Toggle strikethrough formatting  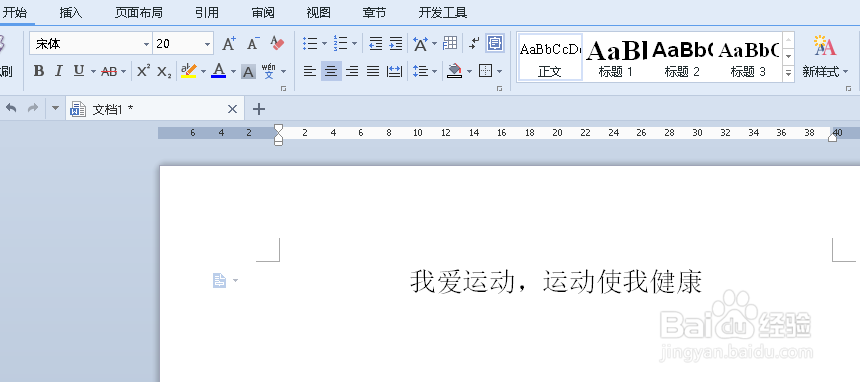coord(109,71)
